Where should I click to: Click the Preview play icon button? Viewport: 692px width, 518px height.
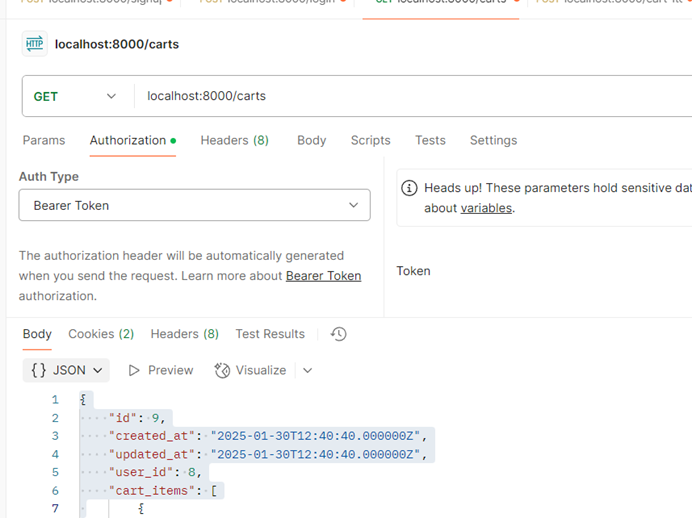134,370
